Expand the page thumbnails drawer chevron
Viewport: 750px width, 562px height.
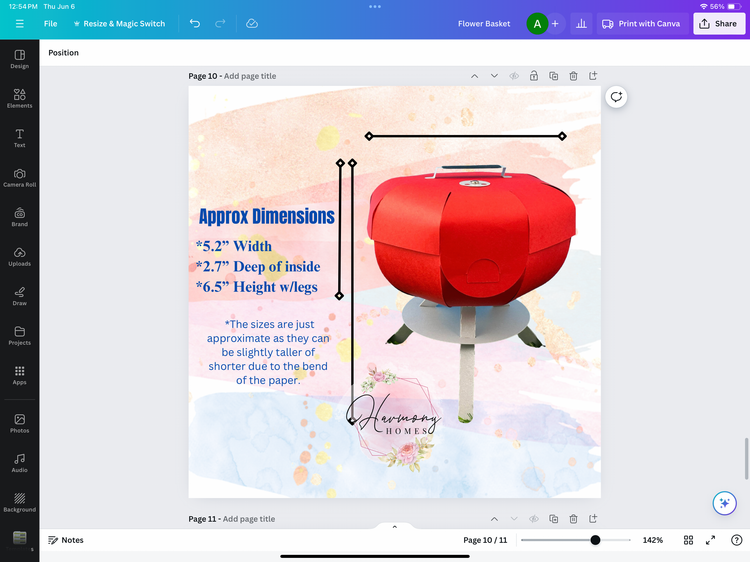[x=394, y=526]
